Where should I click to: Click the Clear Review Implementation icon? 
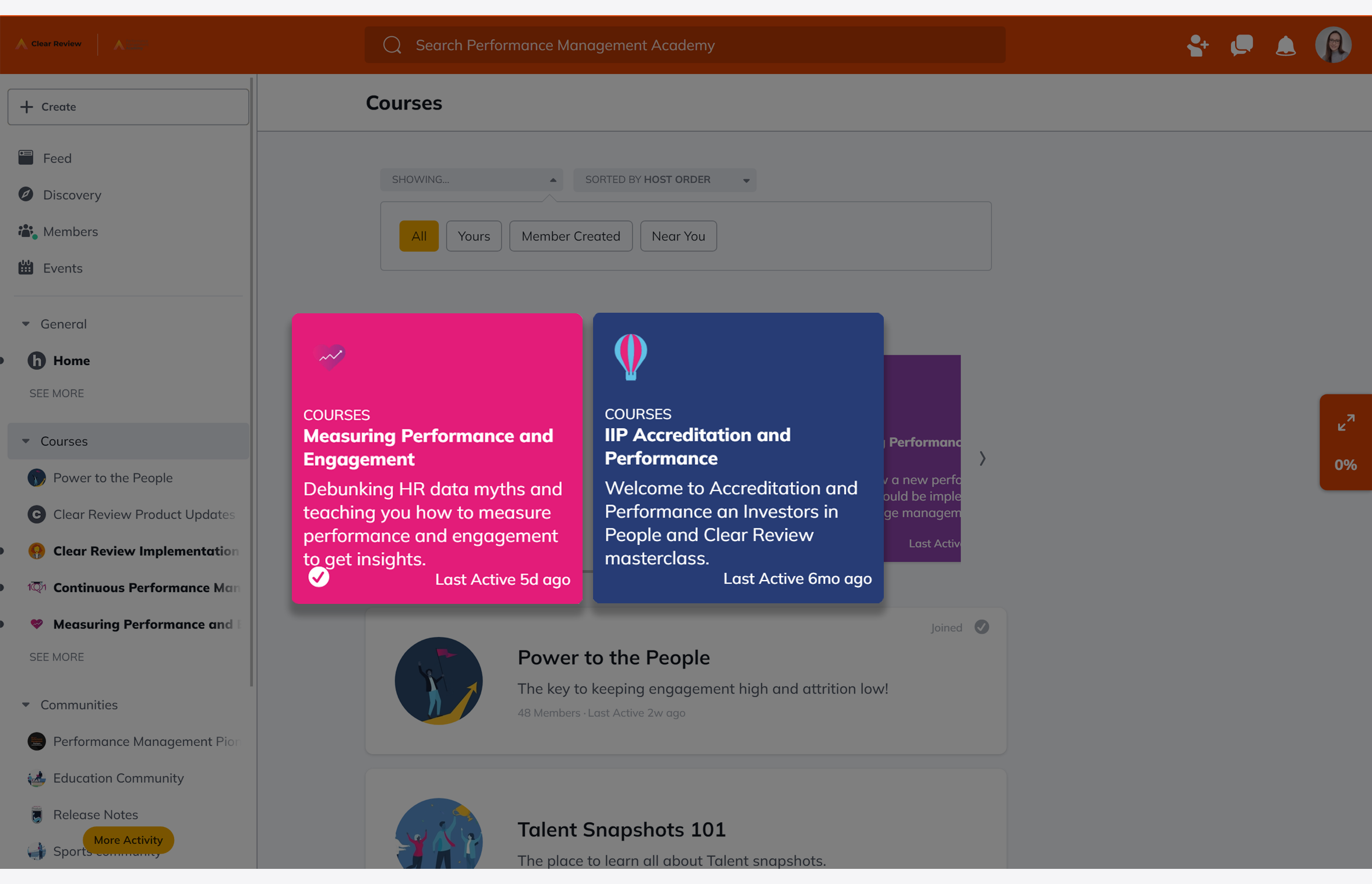pos(37,551)
